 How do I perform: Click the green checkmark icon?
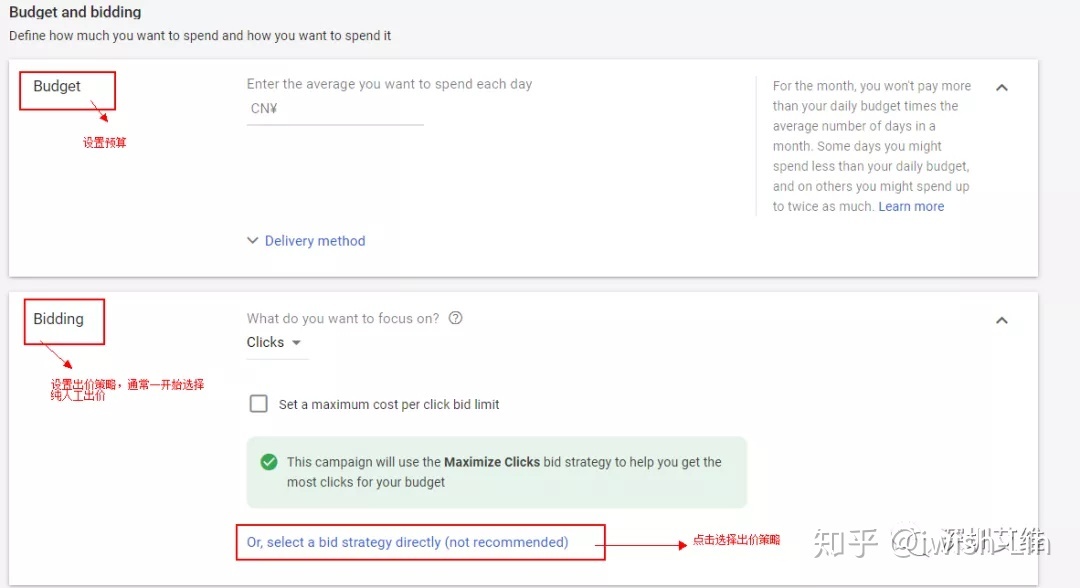[269, 462]
